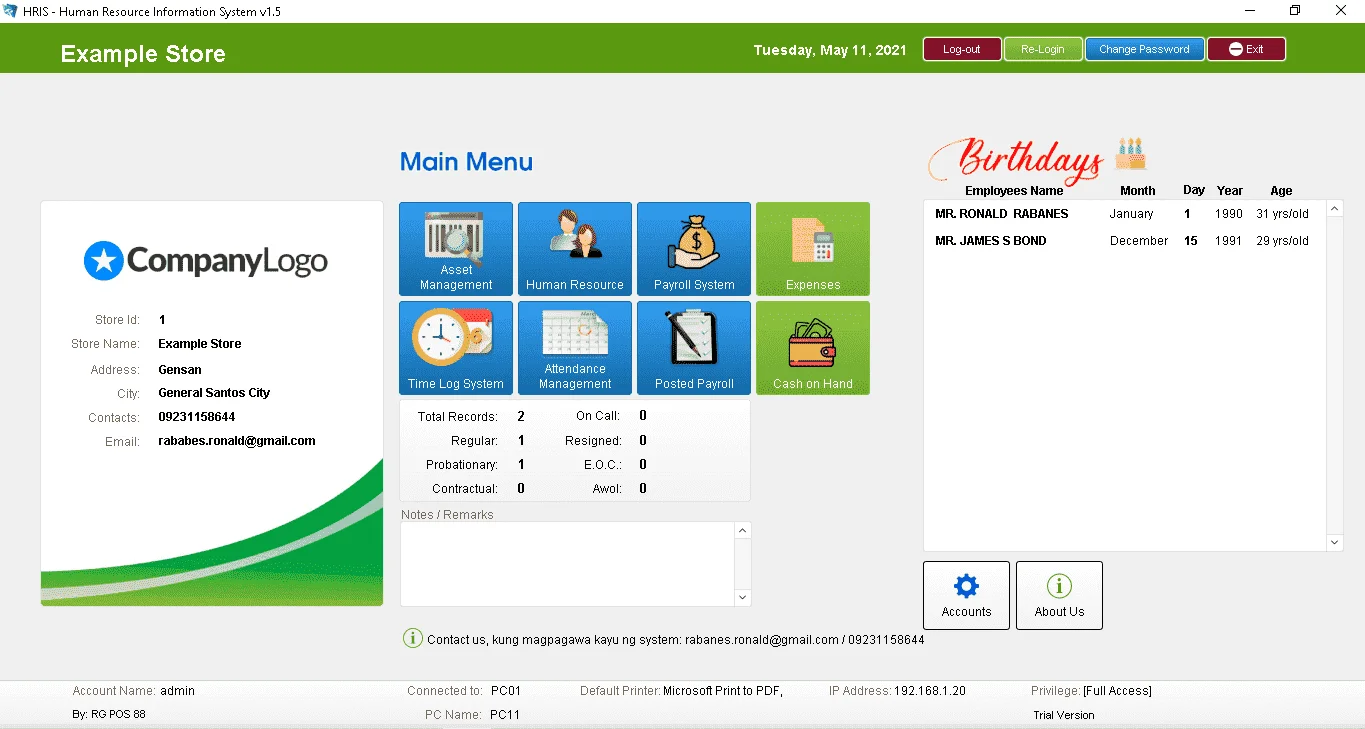Open the Cash on Hand tile

click(813, 348)
